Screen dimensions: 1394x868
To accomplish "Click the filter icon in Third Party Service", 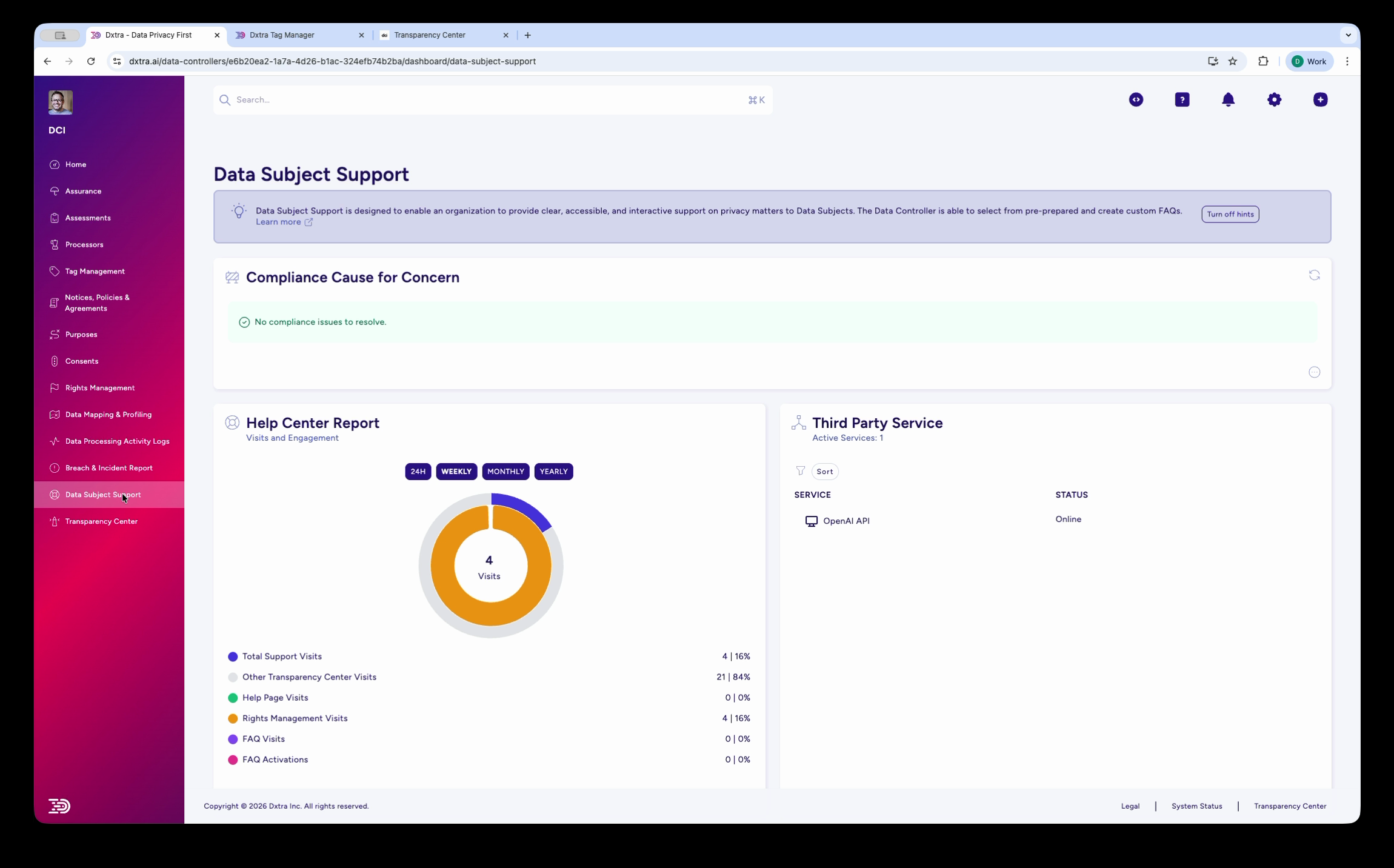I will (x=801, y=471).
